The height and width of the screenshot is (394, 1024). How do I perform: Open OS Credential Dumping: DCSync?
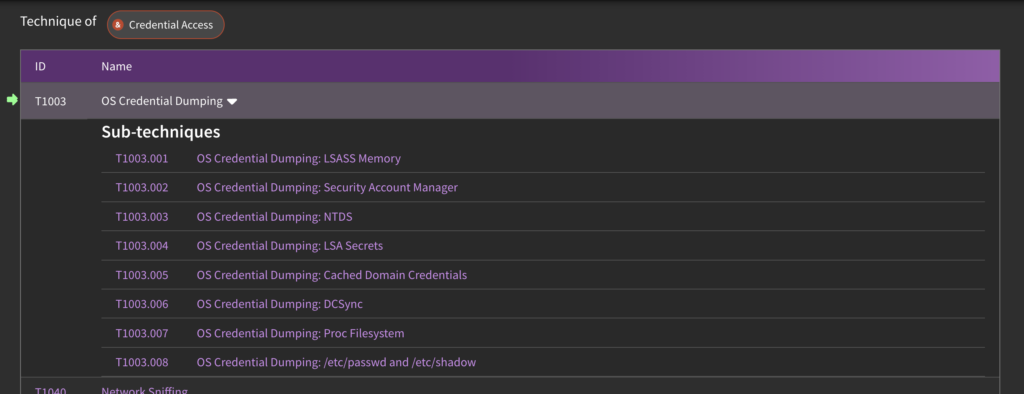[x=280, y=304]
